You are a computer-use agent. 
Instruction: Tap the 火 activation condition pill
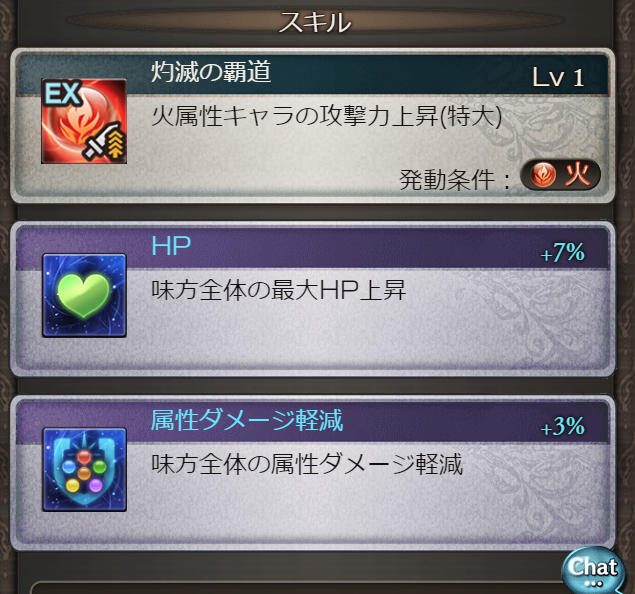pyautogui.click(x=560, y=175)
